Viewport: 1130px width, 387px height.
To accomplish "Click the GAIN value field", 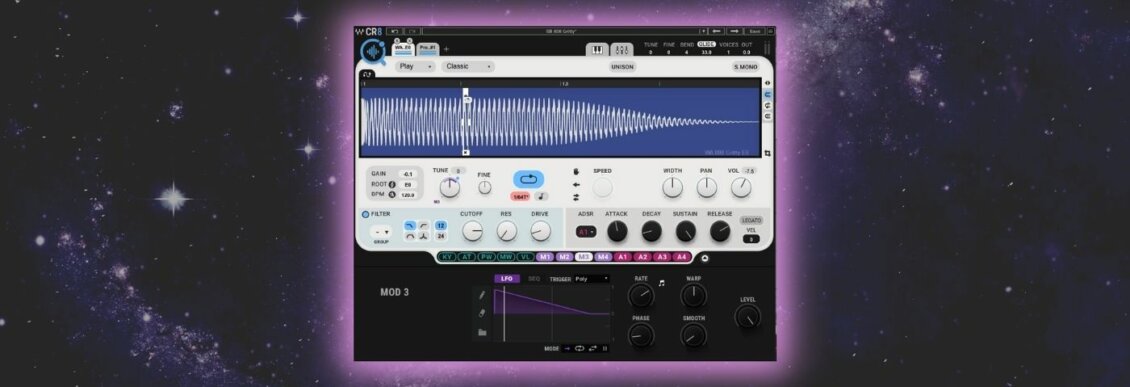I will (408, 174).
